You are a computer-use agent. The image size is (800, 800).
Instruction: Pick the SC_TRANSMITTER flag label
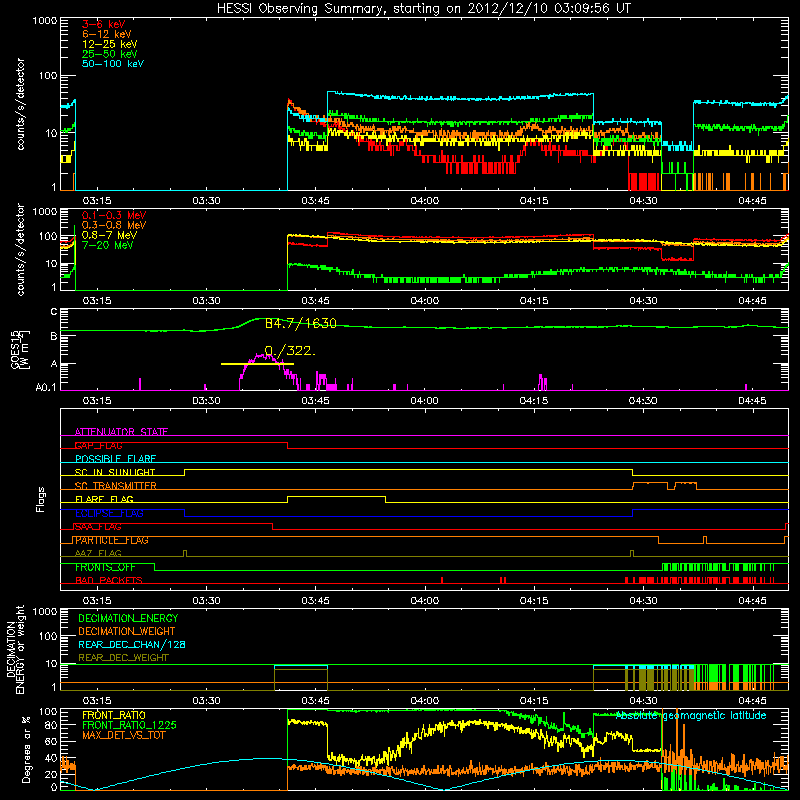point(116,486)
